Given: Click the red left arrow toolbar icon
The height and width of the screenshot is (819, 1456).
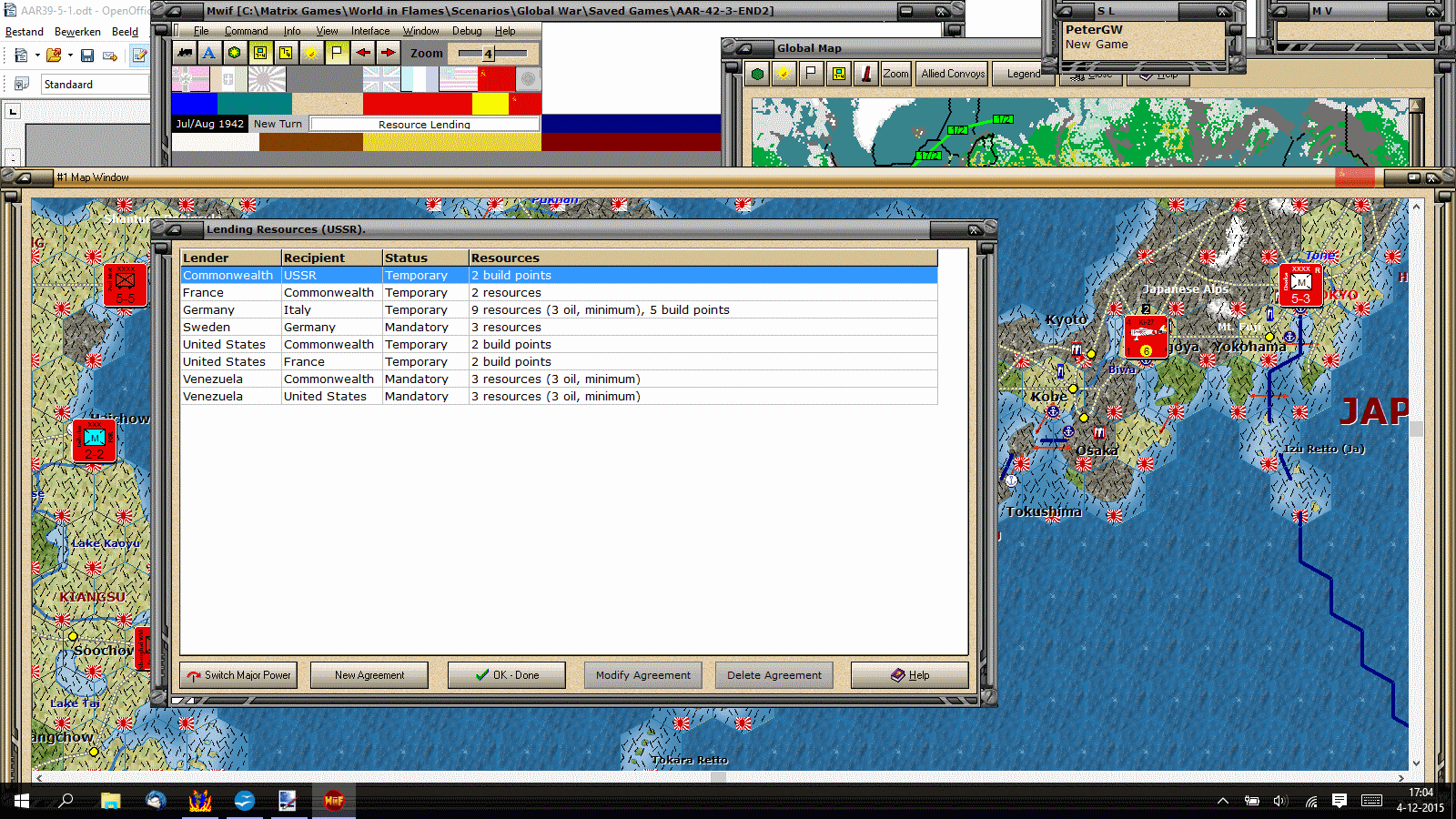Looking at the screenshot, I should [363, 53].
